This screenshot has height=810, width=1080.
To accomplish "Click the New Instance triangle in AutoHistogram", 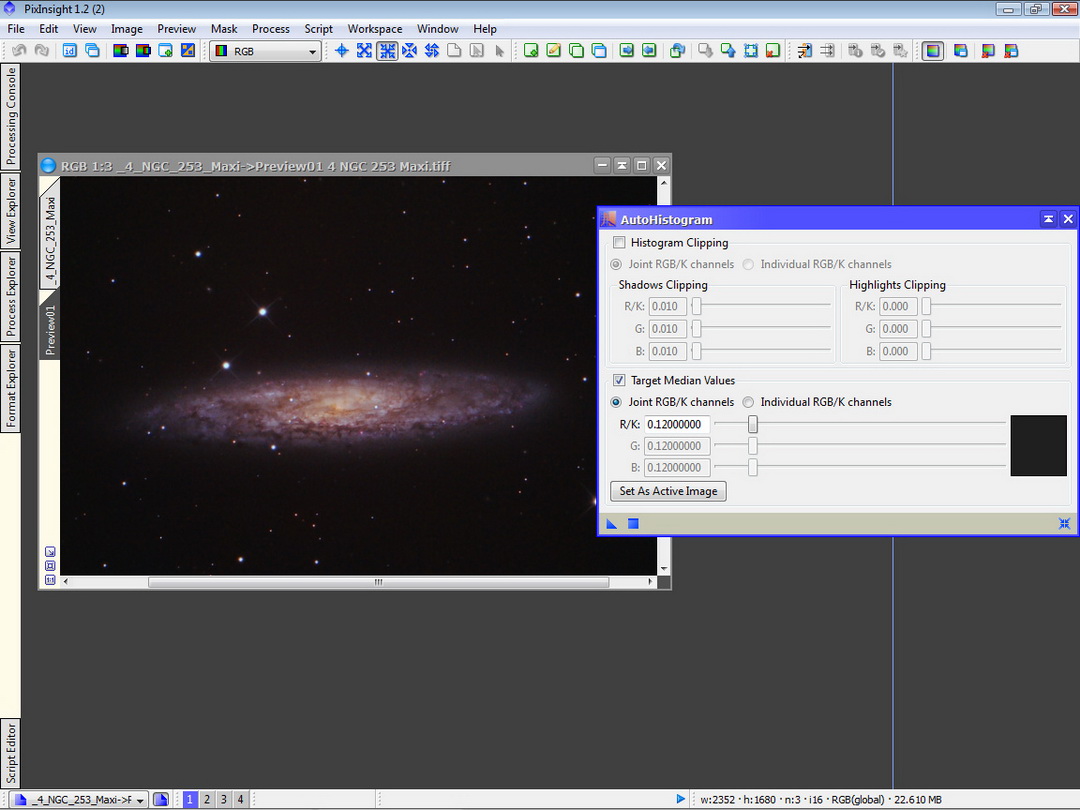I will (612, 524).
